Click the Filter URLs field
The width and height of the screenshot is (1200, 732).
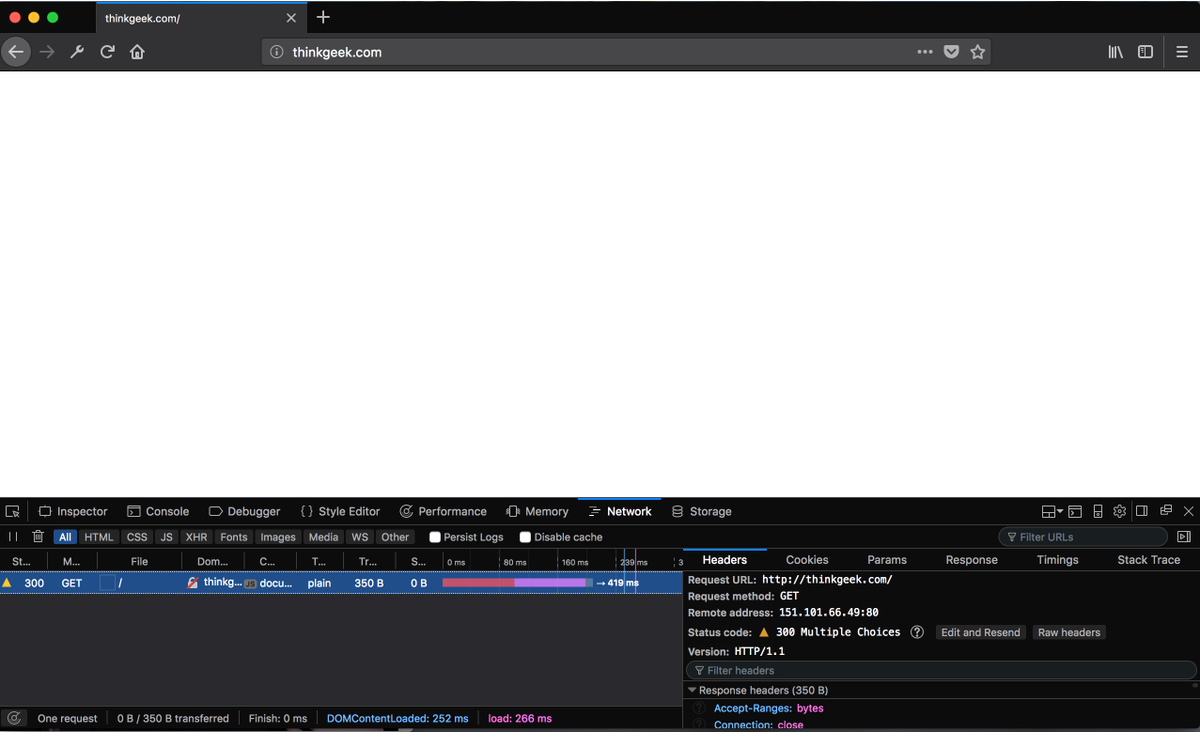point(1082,537)
